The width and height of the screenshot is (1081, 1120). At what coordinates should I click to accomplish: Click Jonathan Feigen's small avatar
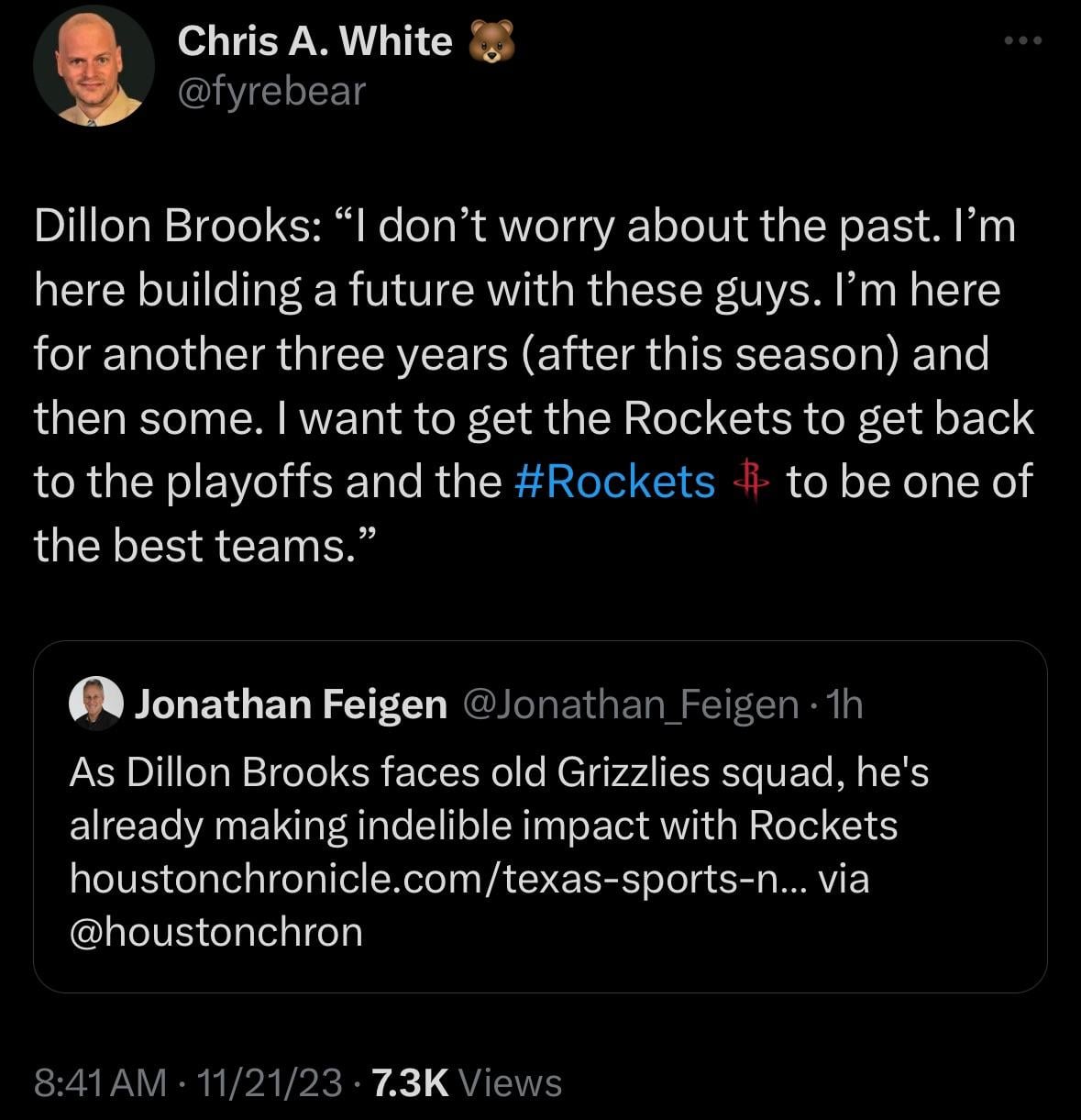[95, 704]
